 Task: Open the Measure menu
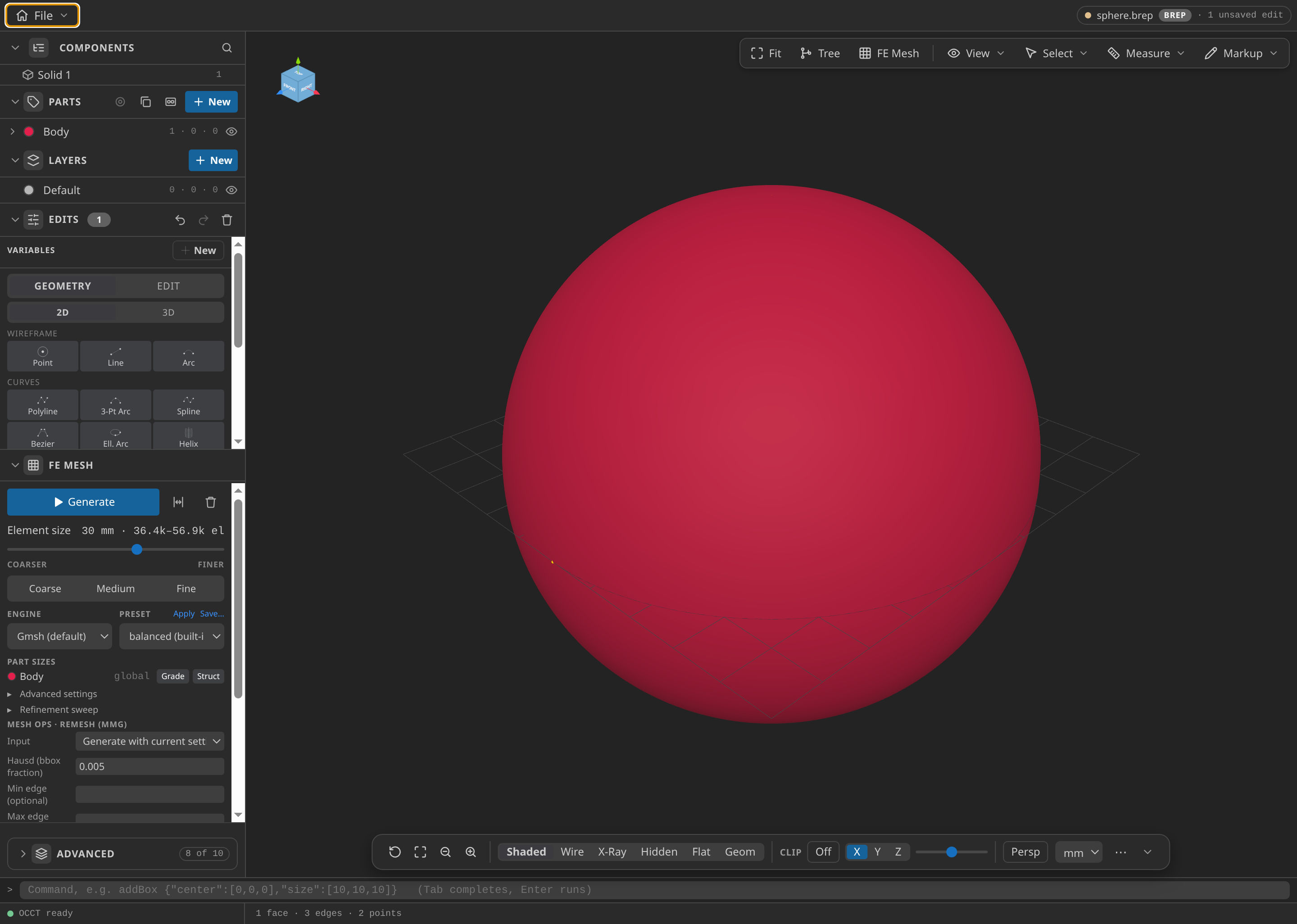tap(1146, 54)
